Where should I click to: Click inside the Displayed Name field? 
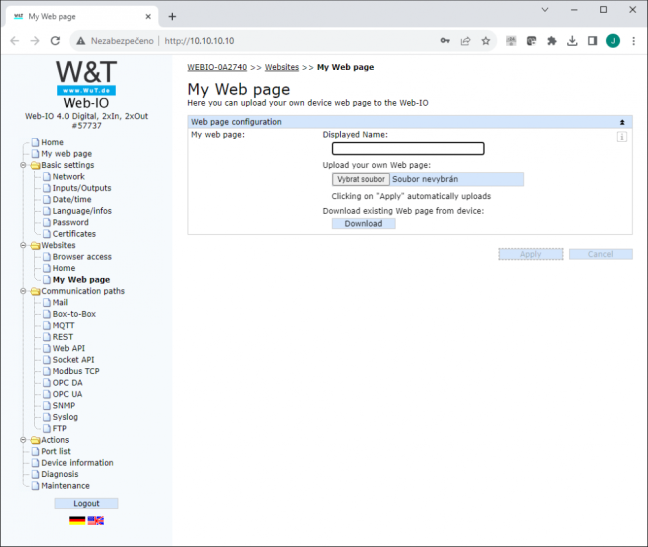[x=408, y=149]
